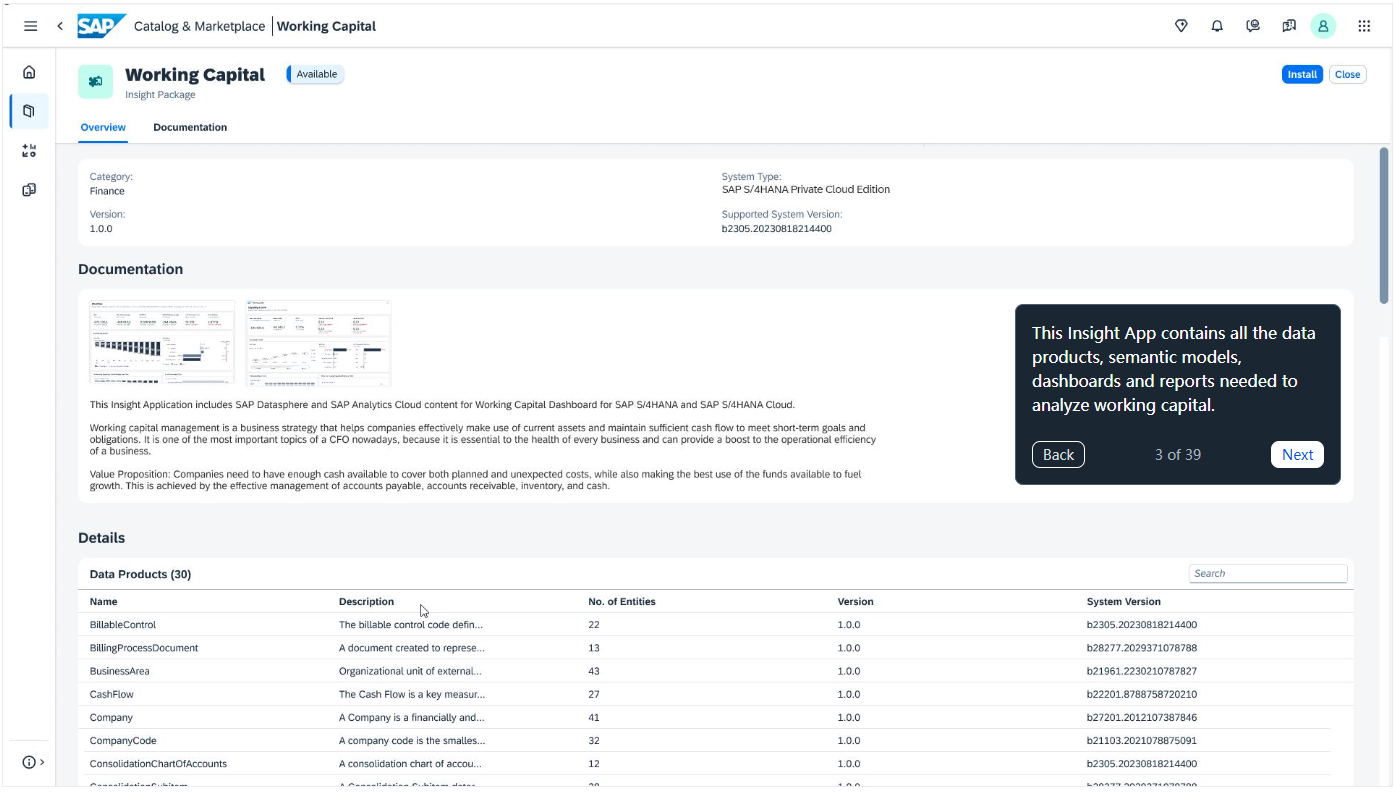Screen dimensions: 1395x795
Task: Click the SAP logo
Action: pyautogui.click(x=101, y=26)
